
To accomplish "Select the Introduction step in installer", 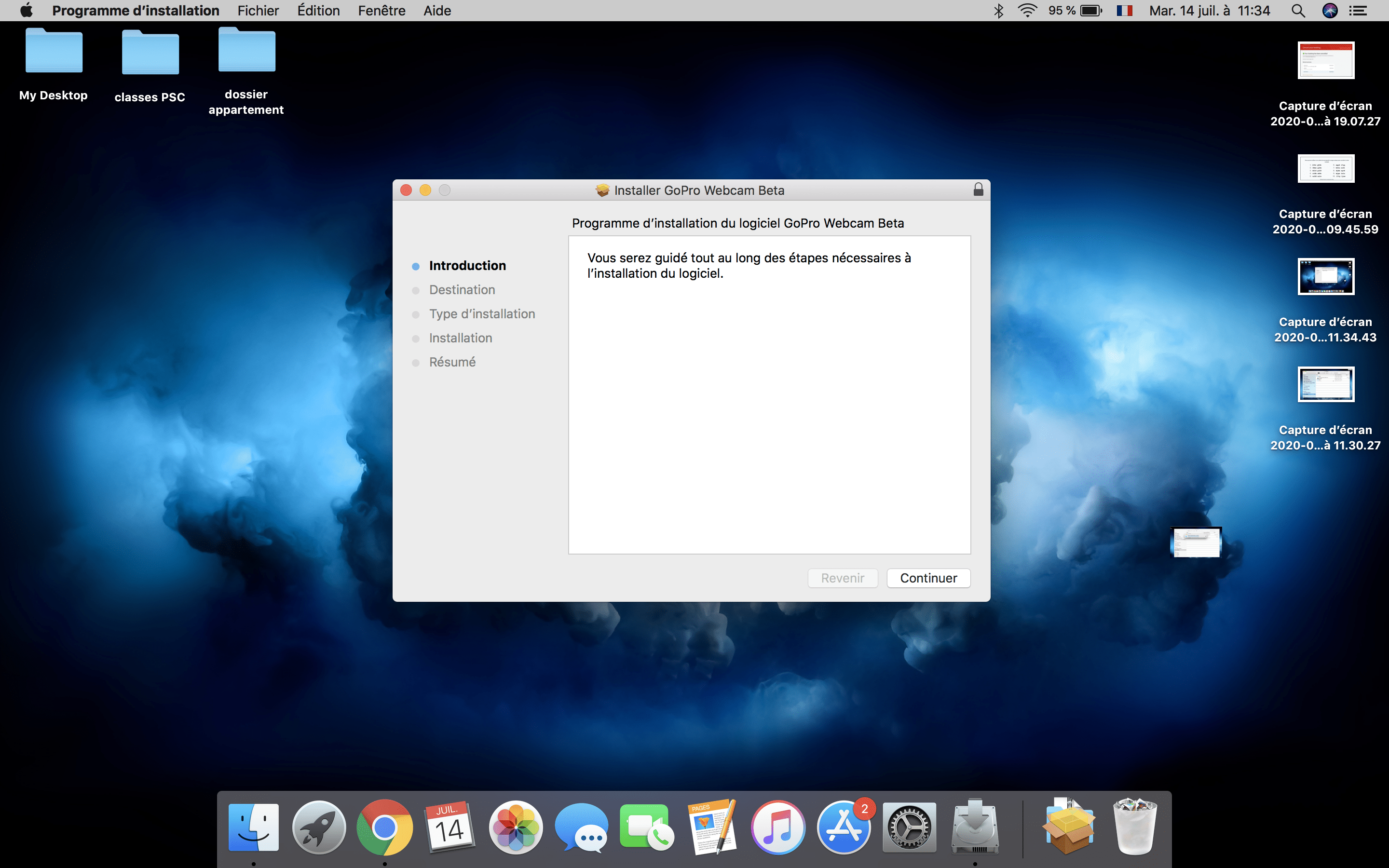I will (467, 265).
